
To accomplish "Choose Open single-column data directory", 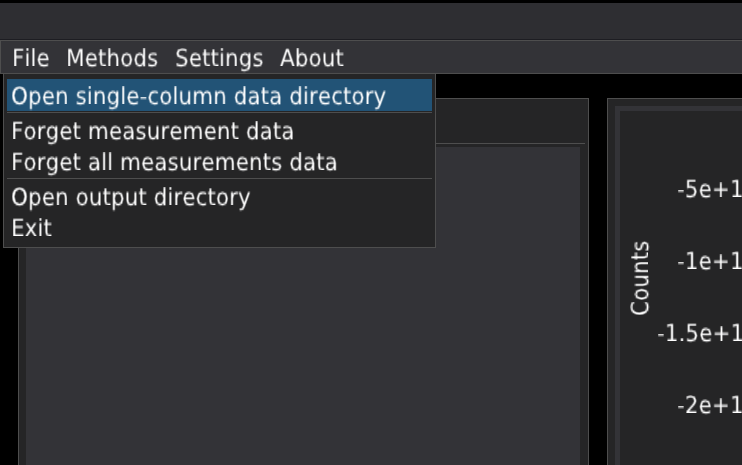I will tap(198, 97).
